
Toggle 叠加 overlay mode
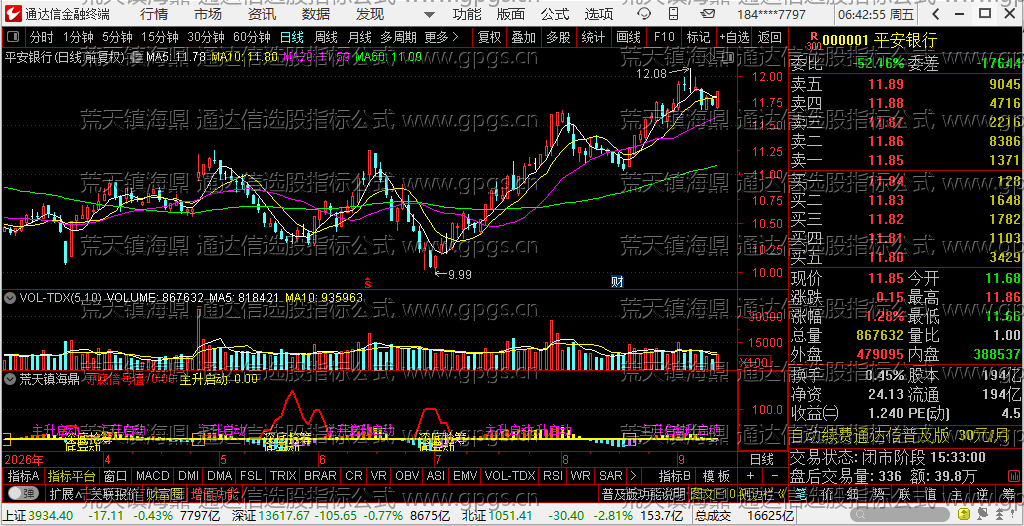(x=523, y=37)
